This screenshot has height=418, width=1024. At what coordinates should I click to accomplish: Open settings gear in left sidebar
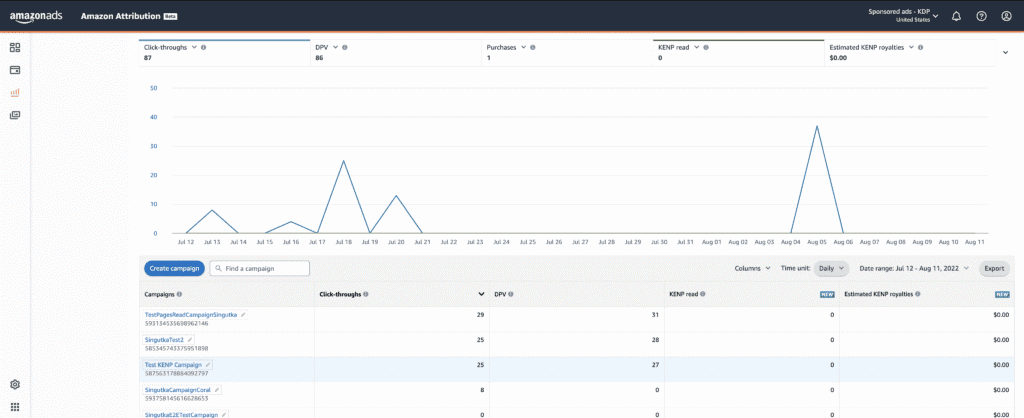tap(15, 384)
